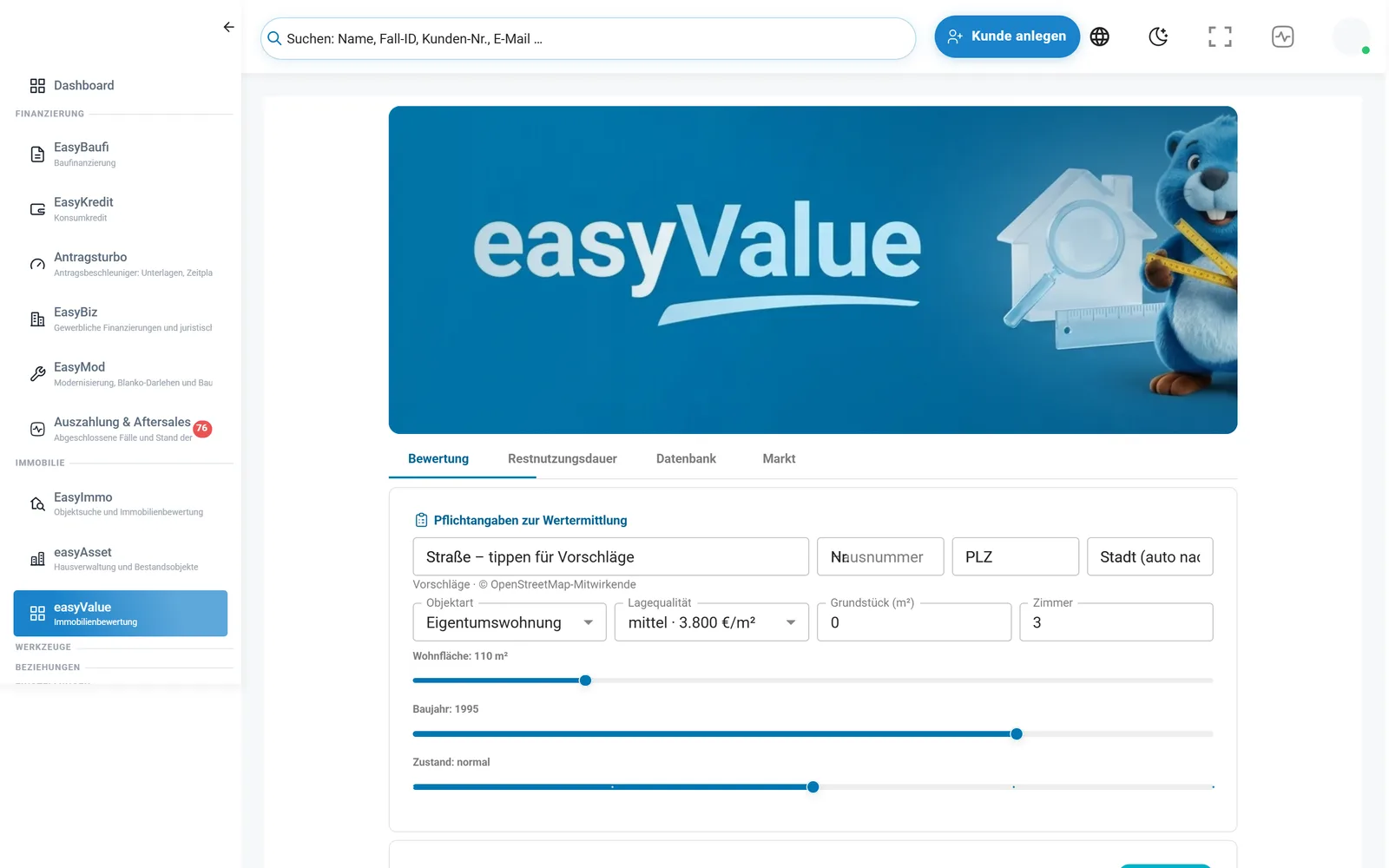This screenshot has height=868, width=1389.
Task: Collapse sidebar with the back arrow
Action: pos(228,28)
